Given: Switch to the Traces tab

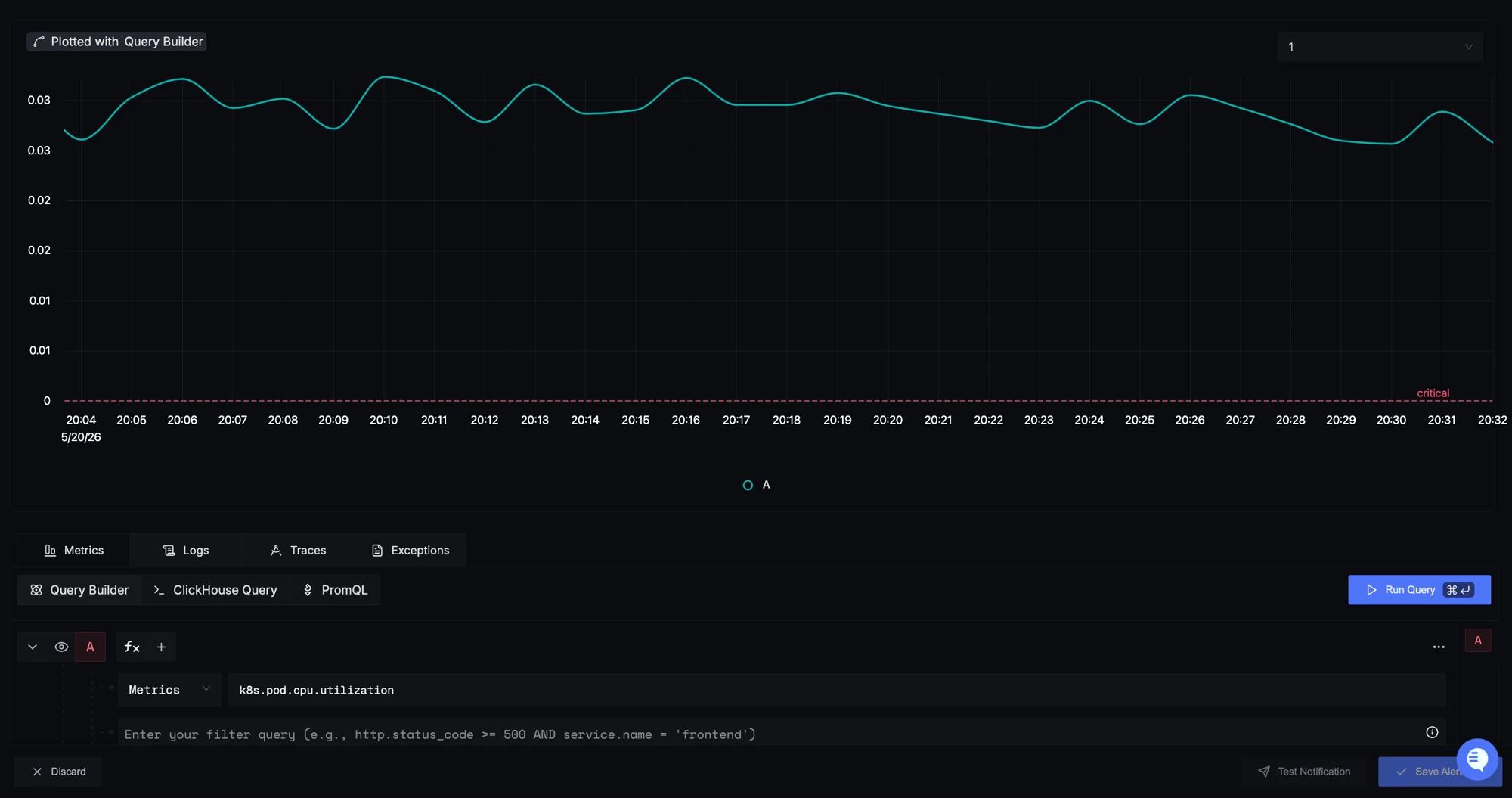Looking at the screenshot, I should point(298,550).
